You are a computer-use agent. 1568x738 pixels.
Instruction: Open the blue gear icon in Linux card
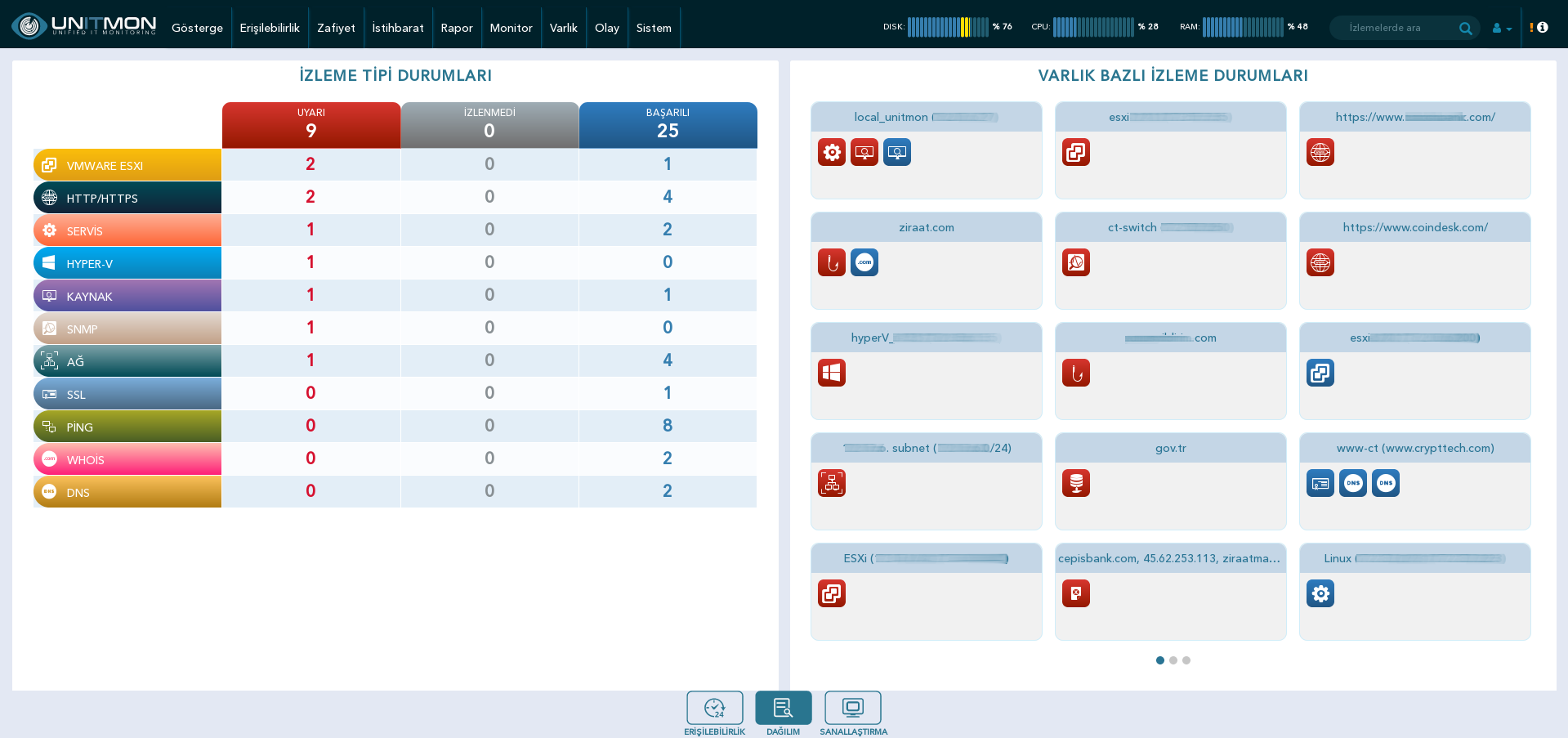[1320, 593]
